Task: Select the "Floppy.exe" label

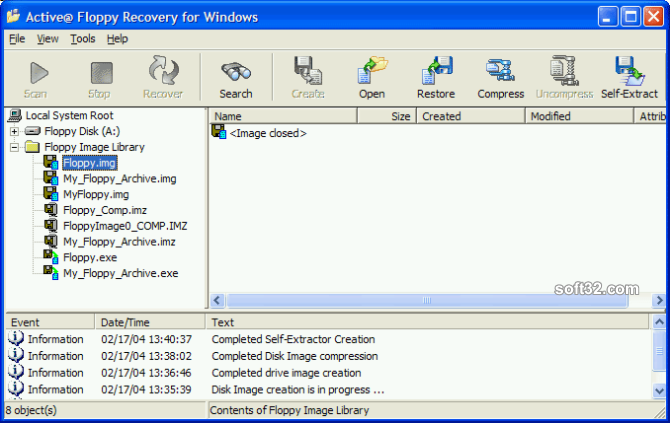Action: click(90, 258)
